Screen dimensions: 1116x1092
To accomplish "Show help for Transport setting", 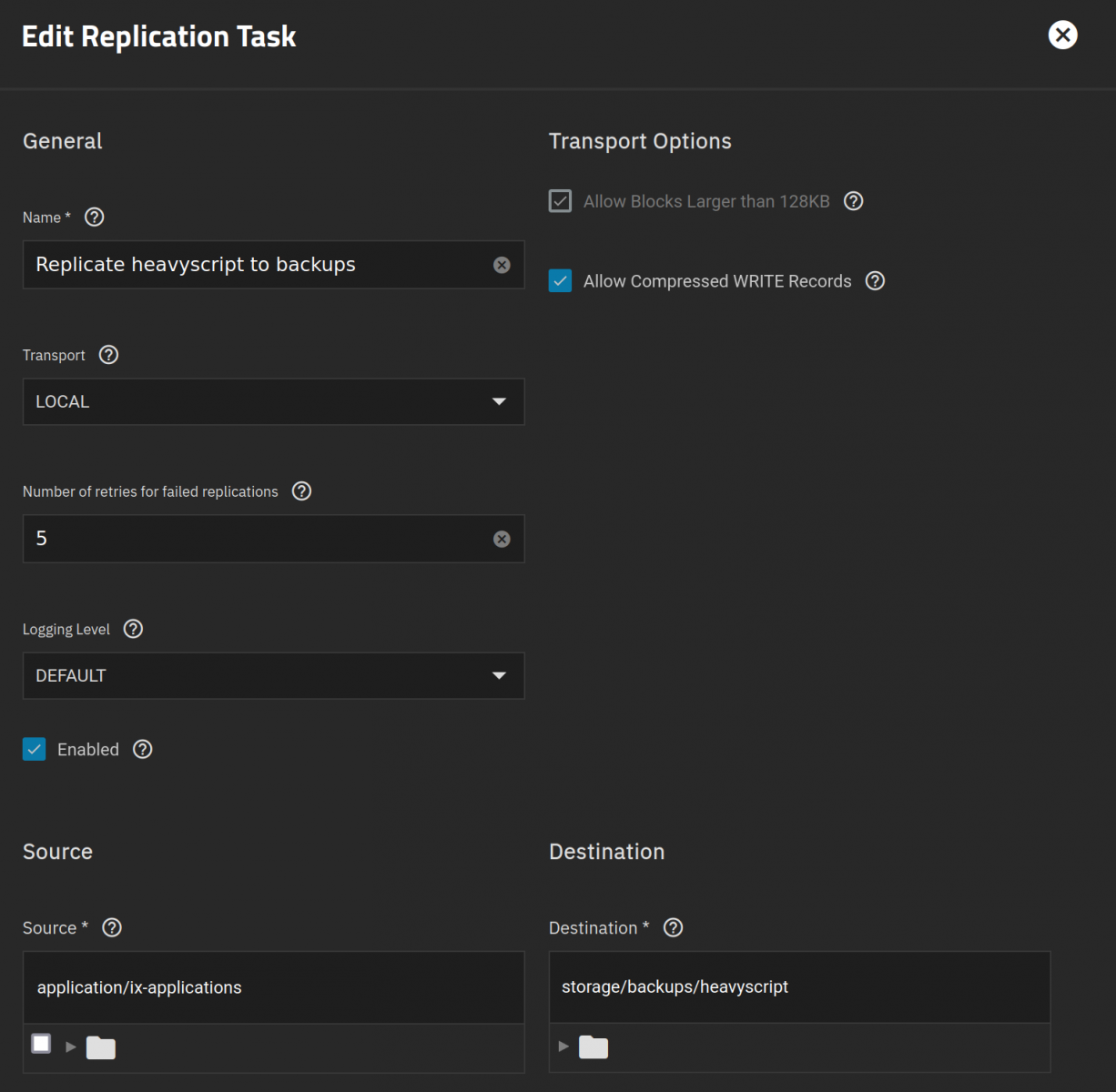I will click(108, 355).
